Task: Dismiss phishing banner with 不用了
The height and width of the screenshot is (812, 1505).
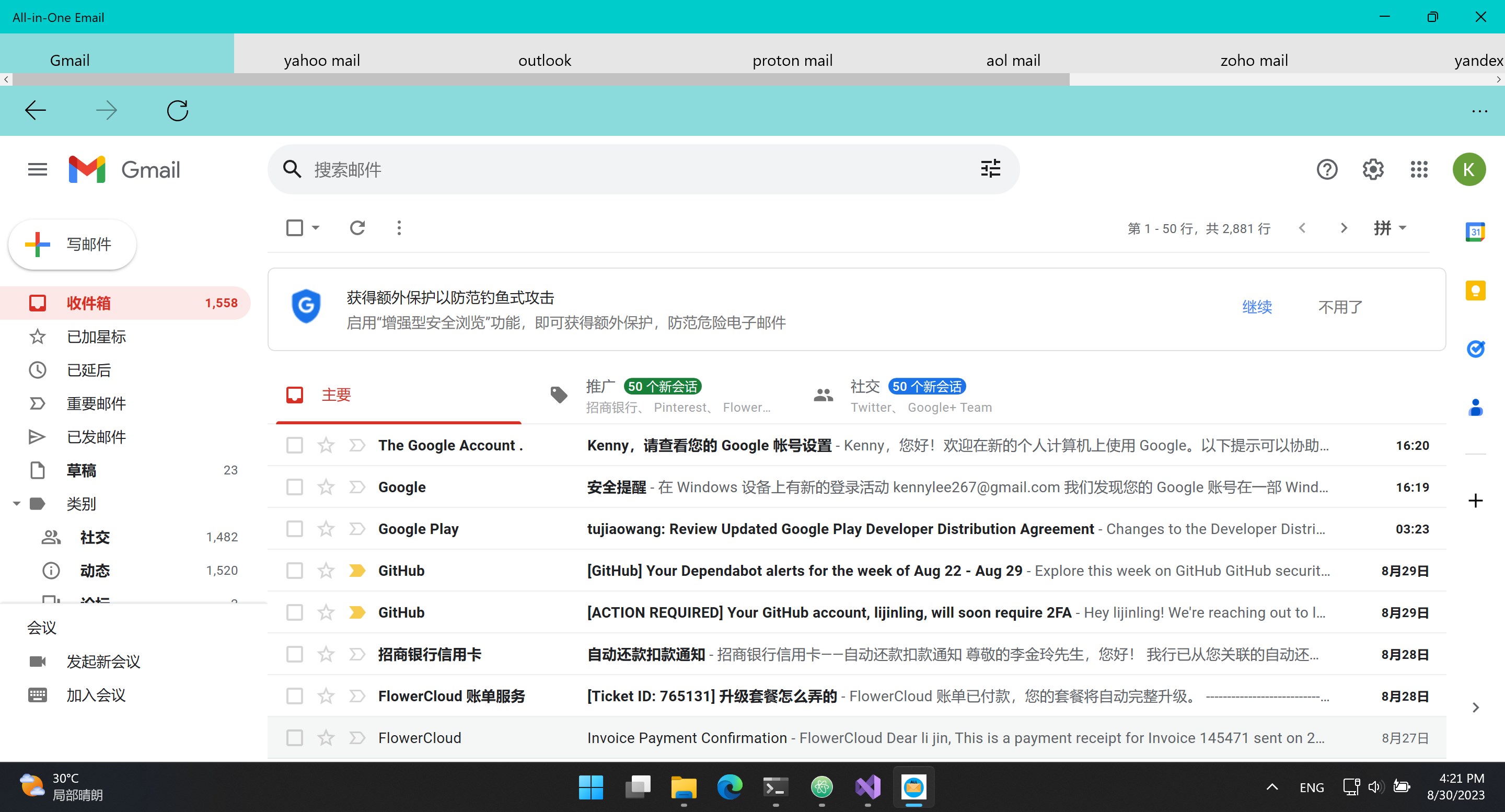Action: (1340, 307)
